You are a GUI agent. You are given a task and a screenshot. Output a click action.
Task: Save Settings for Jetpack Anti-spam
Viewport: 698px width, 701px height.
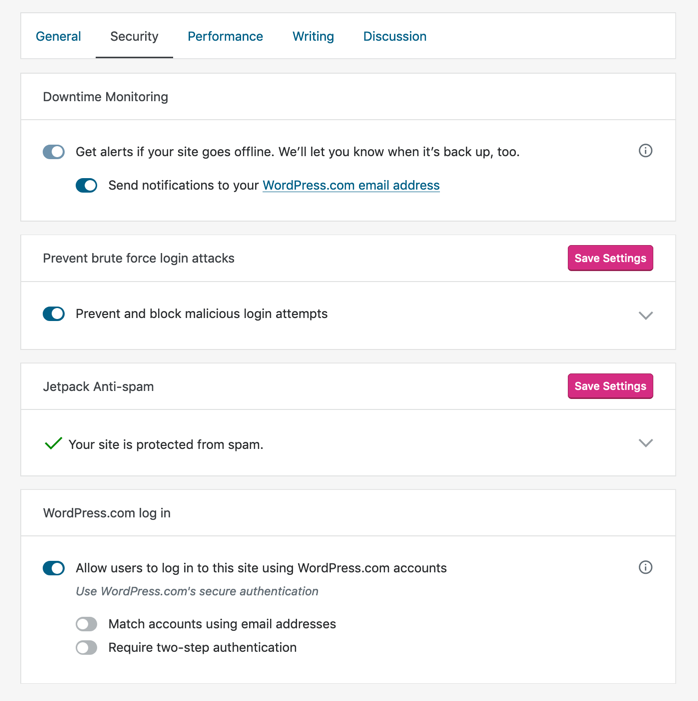[x=610, y=386]
